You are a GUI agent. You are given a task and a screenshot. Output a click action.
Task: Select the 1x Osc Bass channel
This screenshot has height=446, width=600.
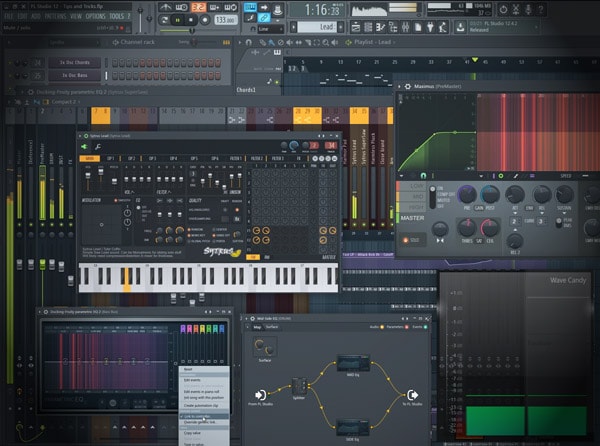coord(71,74)
